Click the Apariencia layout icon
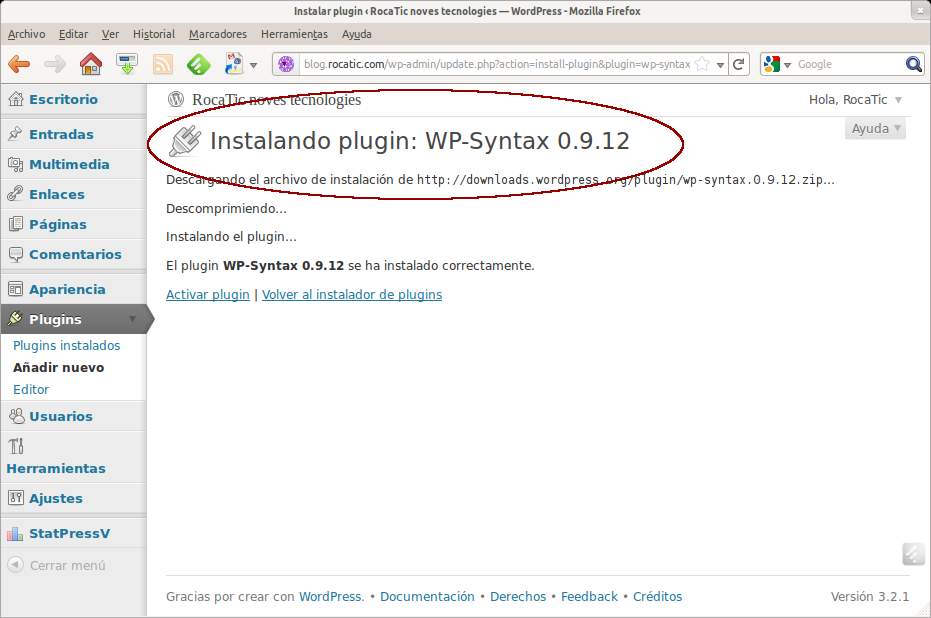Viewport: 931px width, 618px height. tap(15, 289)
